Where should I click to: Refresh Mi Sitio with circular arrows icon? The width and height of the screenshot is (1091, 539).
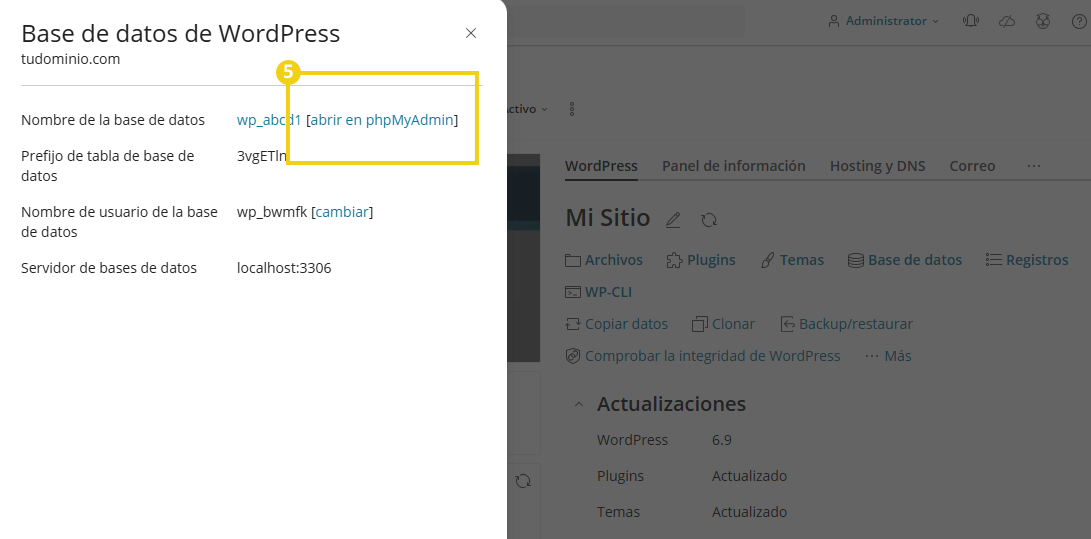[709, 220]
